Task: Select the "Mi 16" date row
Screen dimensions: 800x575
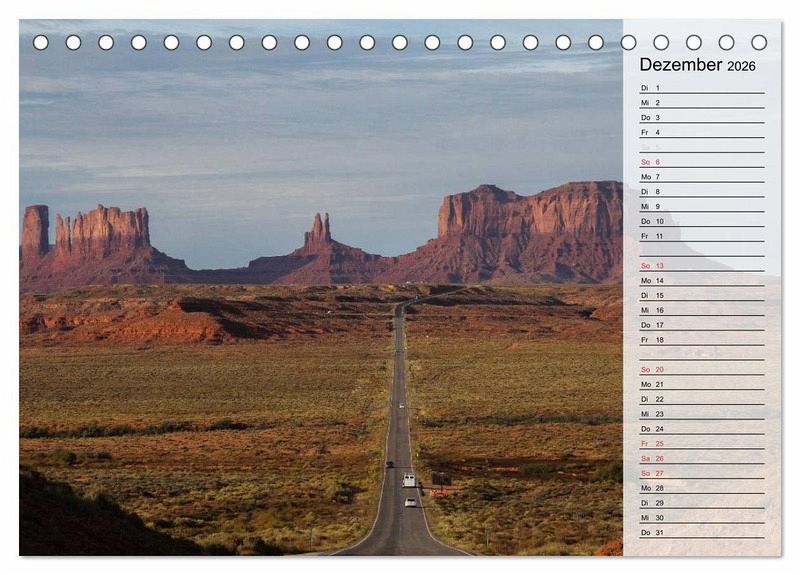Action: 702,310
